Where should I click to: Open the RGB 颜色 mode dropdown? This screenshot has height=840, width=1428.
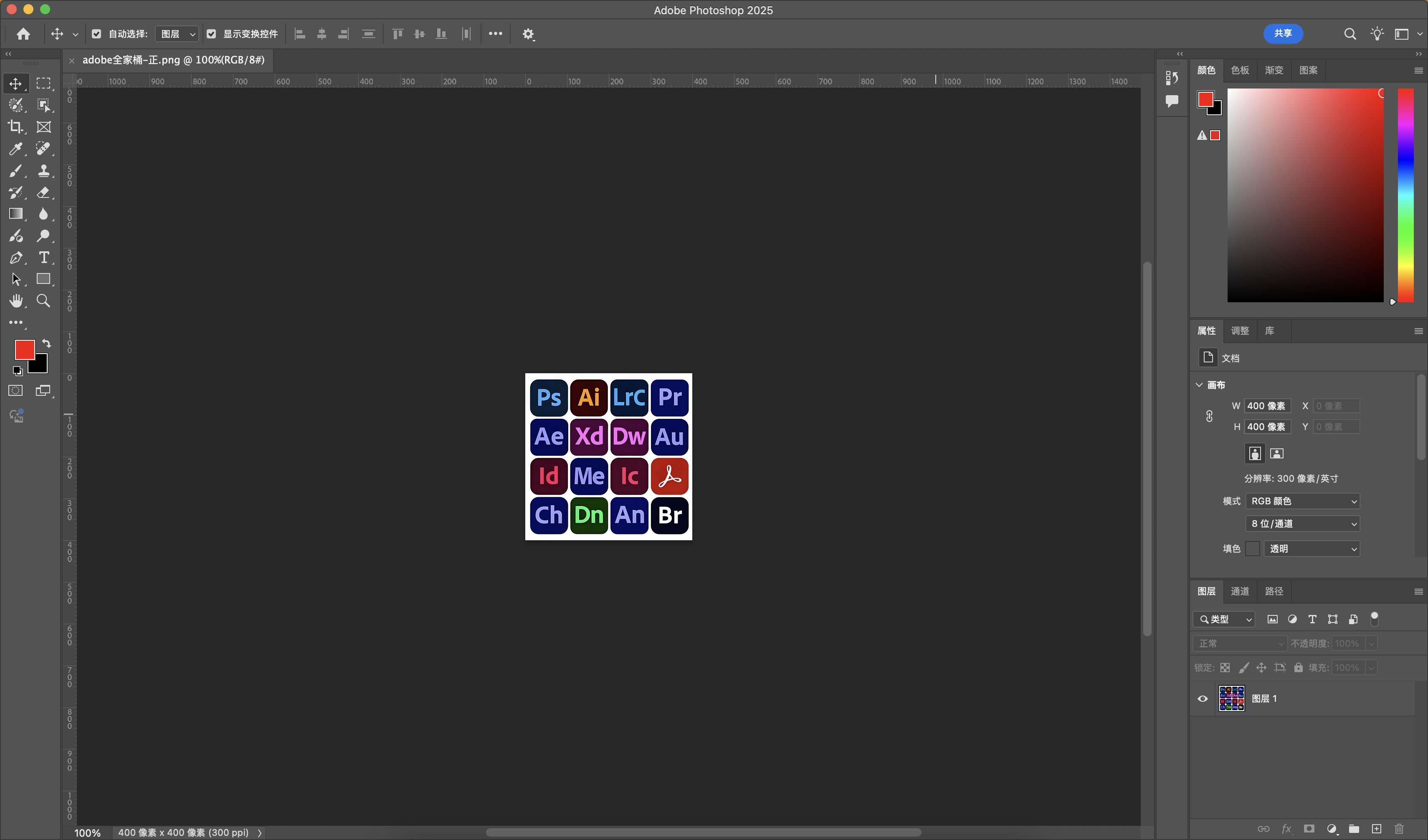(1302, 501)
